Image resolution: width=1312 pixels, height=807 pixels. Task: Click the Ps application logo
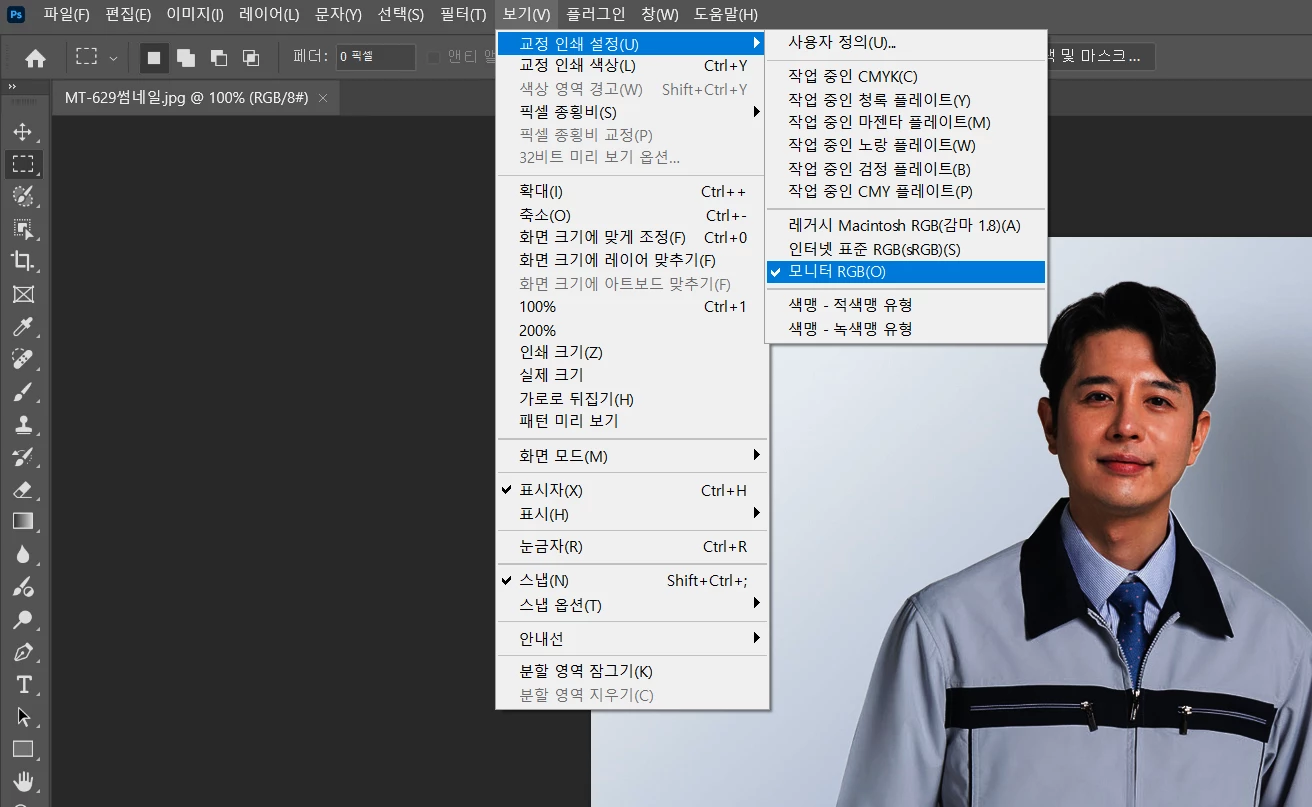pyautogui.click(x=18, y=14)
